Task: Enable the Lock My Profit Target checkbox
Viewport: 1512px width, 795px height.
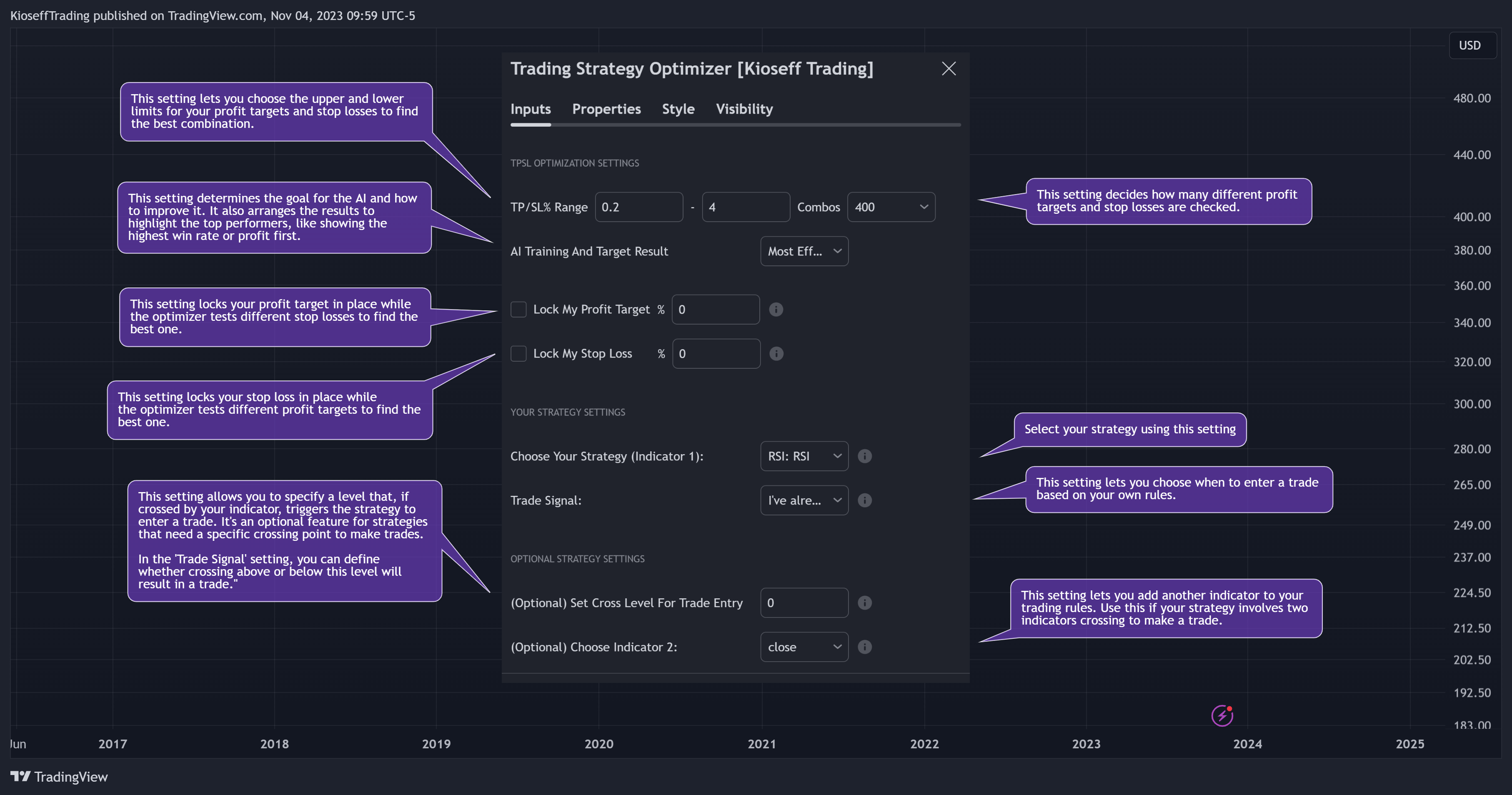Action: click(x=518, y=309)
